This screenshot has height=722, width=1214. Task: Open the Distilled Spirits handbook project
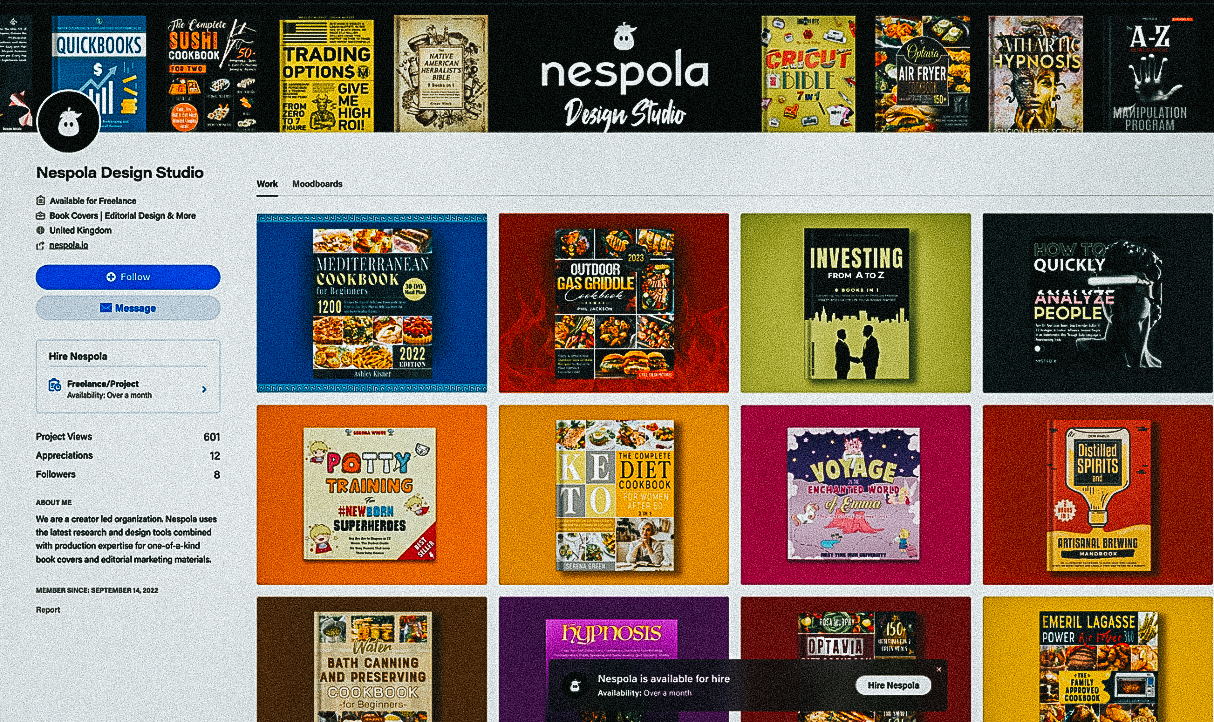[x=1098, y=495]
